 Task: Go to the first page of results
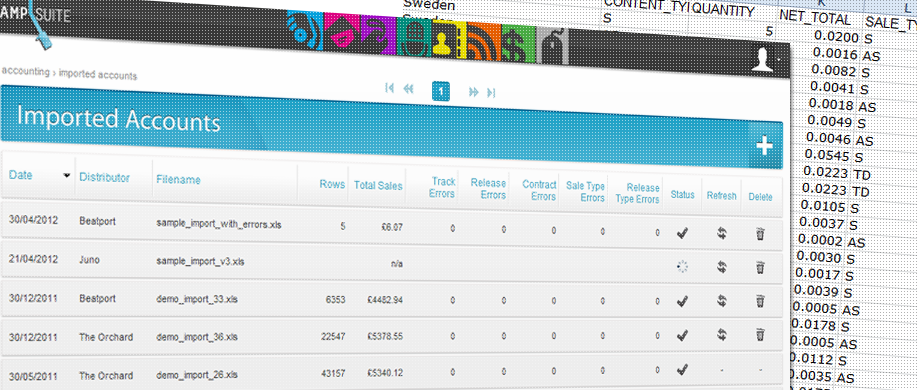click(x=389, y=88)
